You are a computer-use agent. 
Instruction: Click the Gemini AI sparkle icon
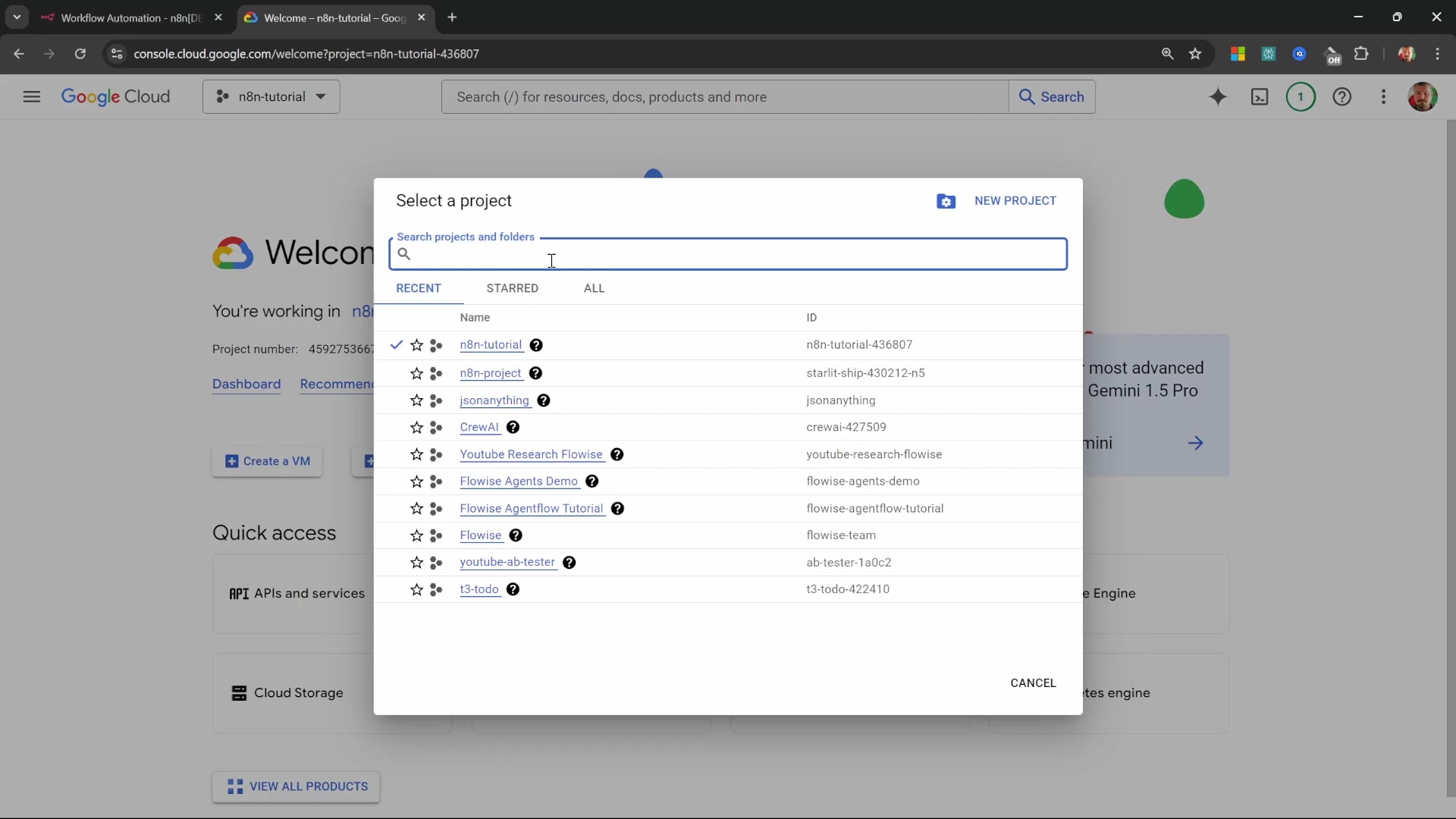pyautogui.click(x=1218, y=97)
